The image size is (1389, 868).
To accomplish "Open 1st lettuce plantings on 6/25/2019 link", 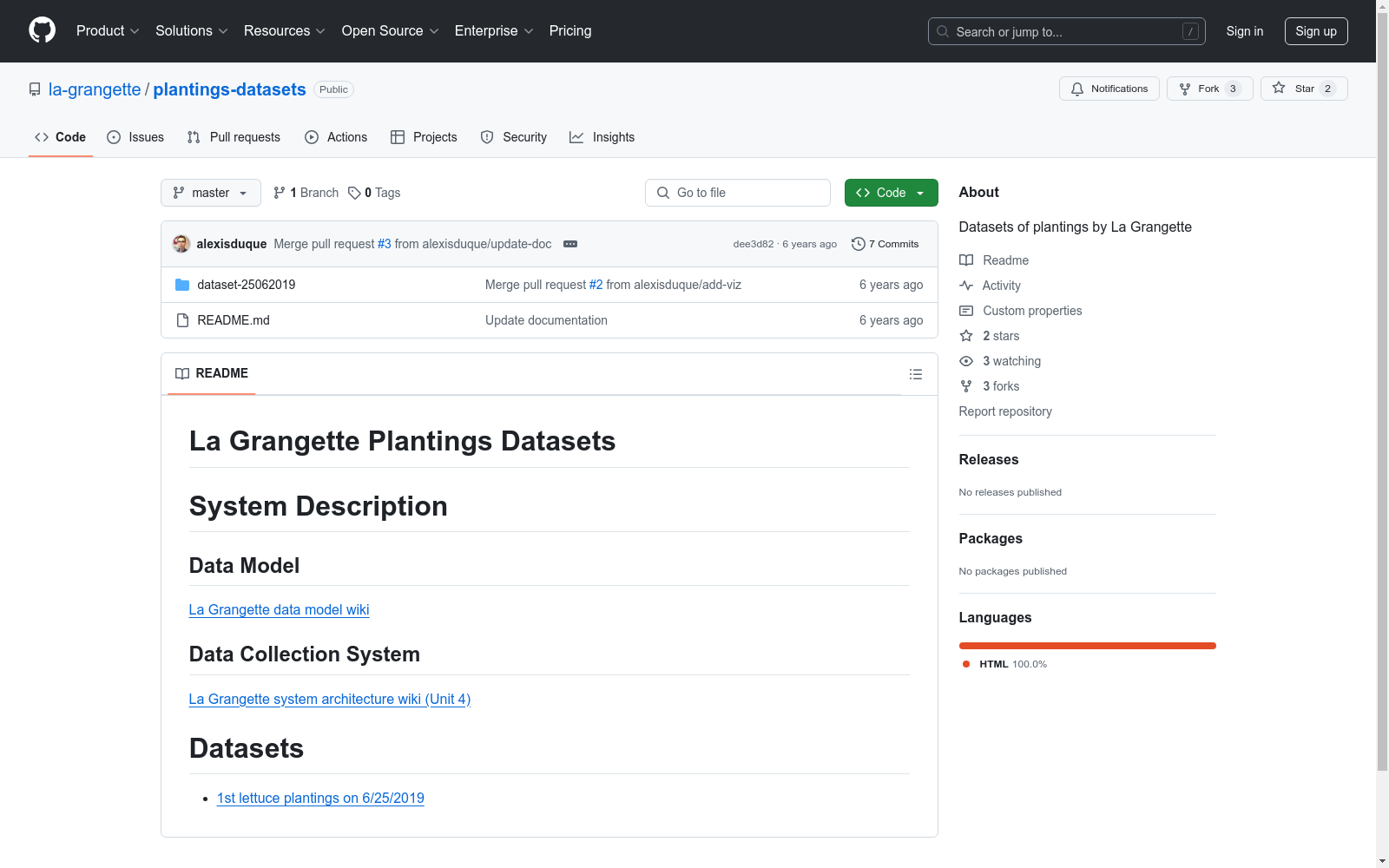I will click(320, 798).
